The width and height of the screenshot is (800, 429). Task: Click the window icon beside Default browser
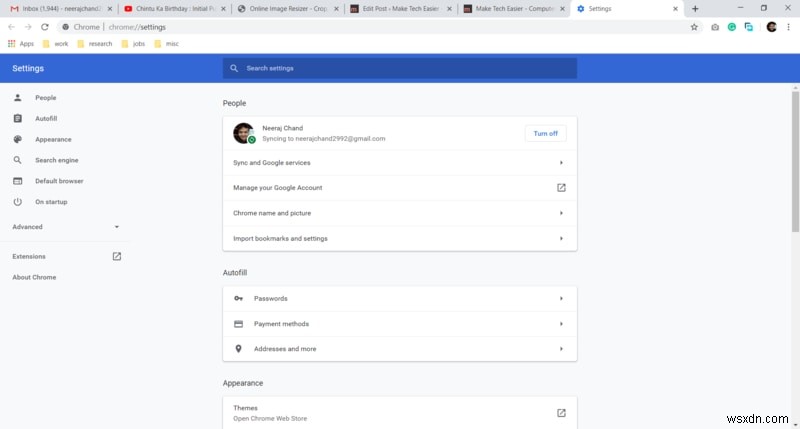17,181
